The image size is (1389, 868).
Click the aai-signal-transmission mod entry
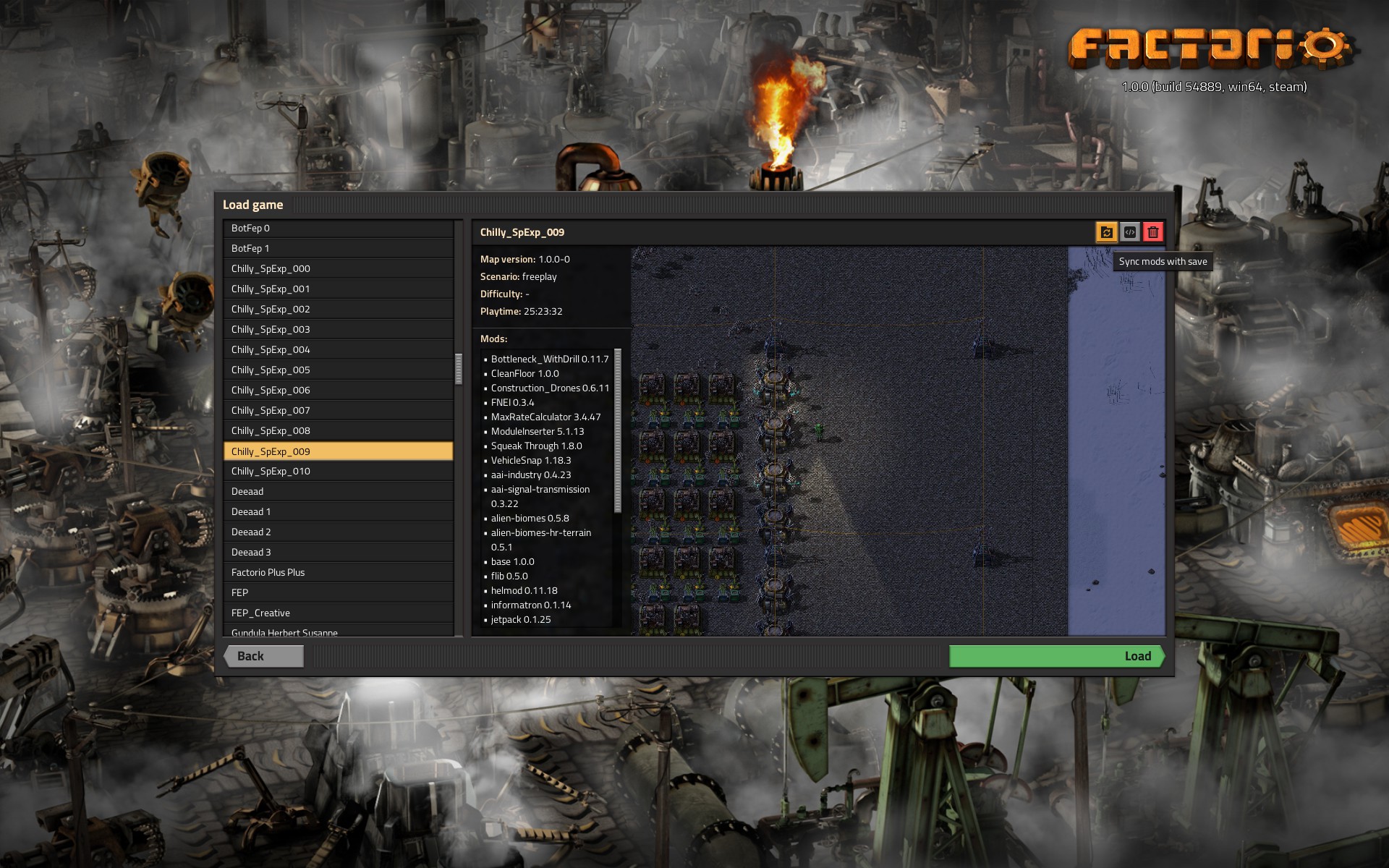[540, 496]
